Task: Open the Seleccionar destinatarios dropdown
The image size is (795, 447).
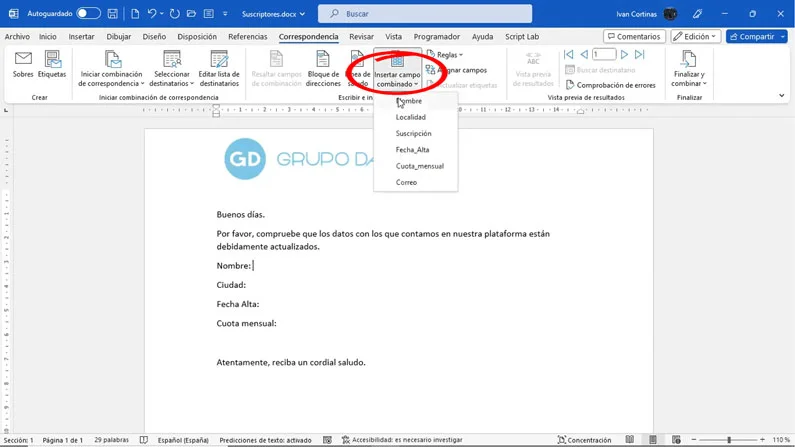Action: (x=172, y=66)
